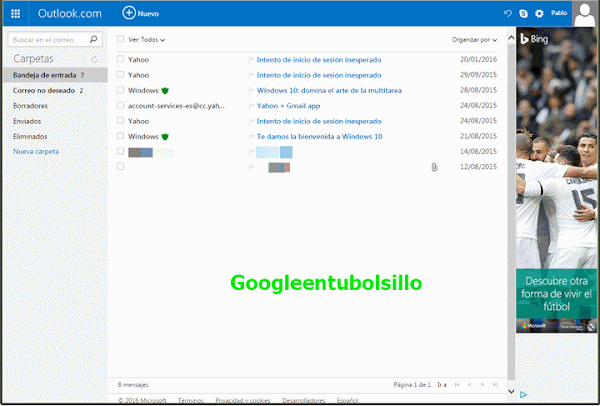Click the Ir a page text
Viewport: 600px width, 406px height.
coord(442,385)
